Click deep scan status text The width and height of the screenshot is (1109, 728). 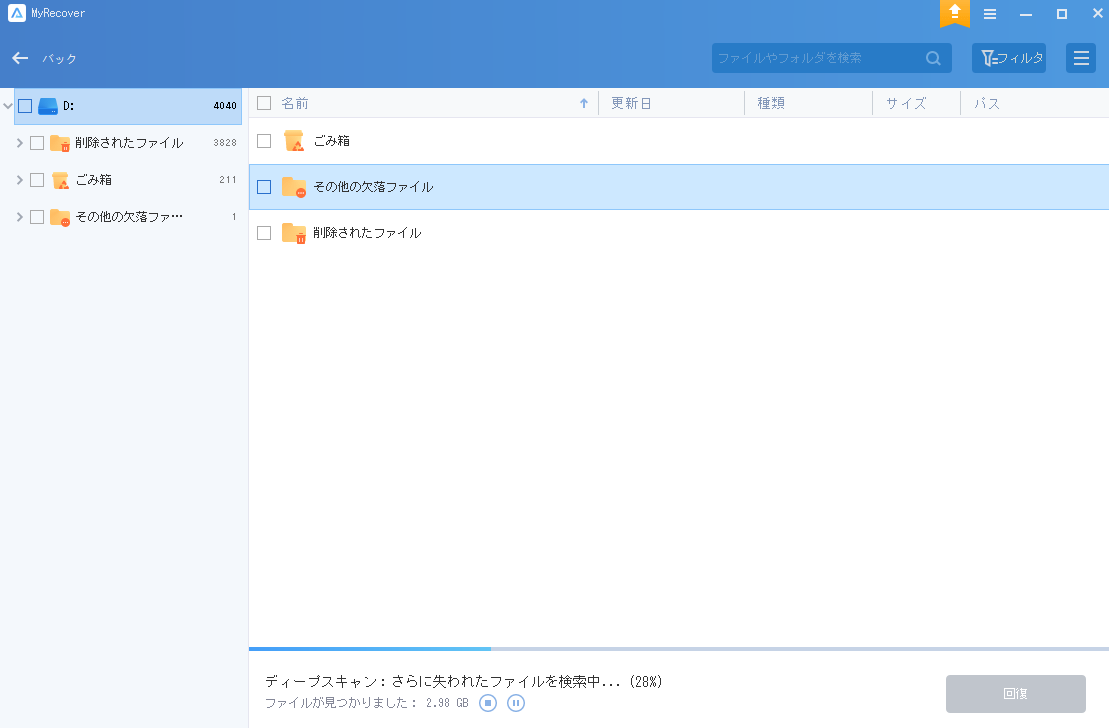click(463, 681)
